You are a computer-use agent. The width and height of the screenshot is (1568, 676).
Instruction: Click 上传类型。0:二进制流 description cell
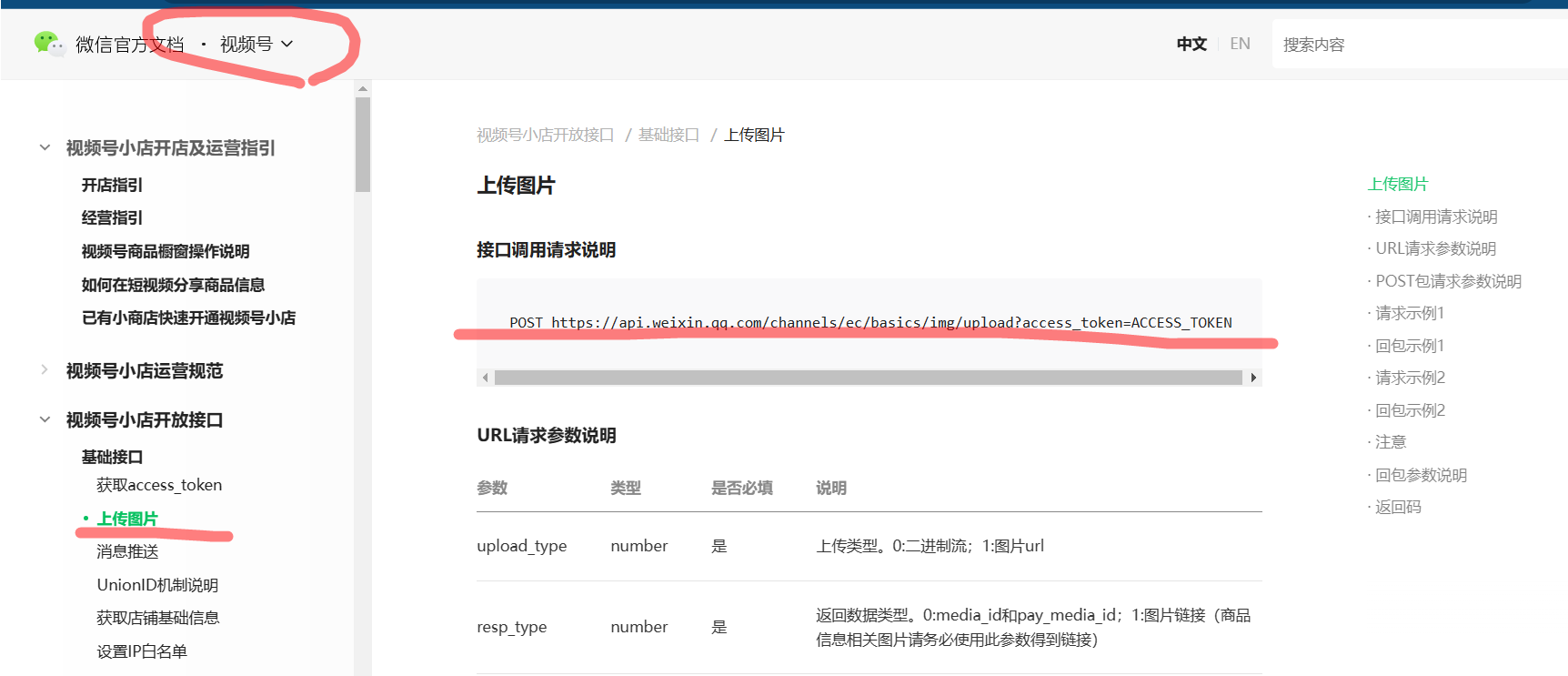click(x=930, y=546)
